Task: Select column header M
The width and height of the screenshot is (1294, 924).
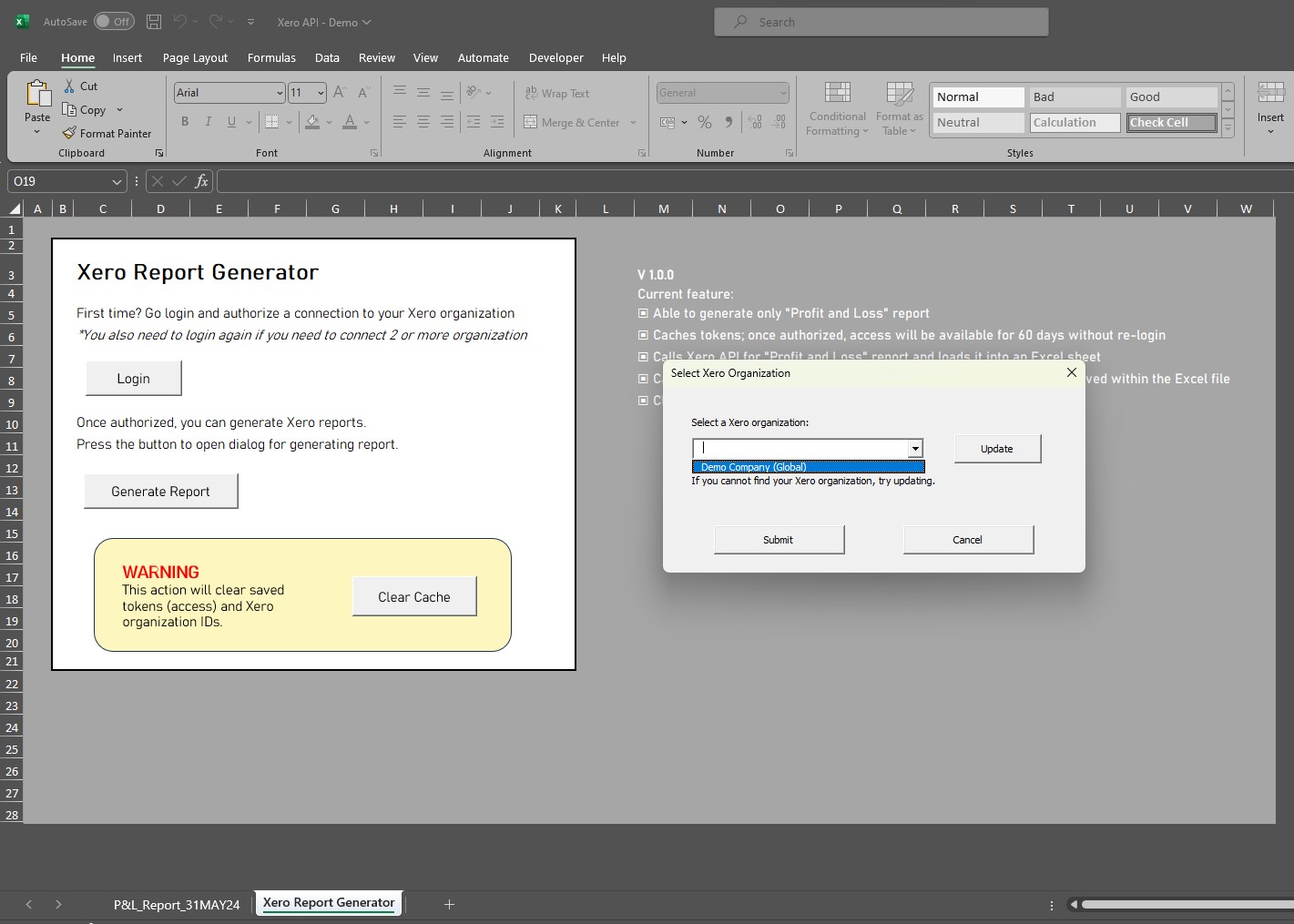Action: point(664,208)
